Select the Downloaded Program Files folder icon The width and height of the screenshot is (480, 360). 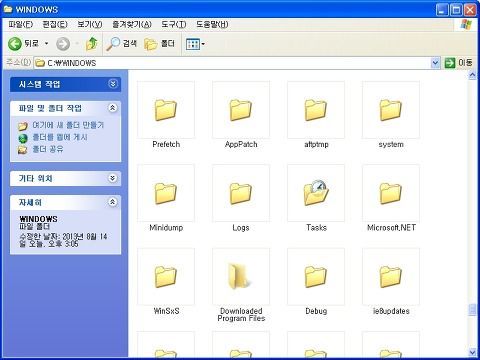pyautogui.click(x=239, y=276)
